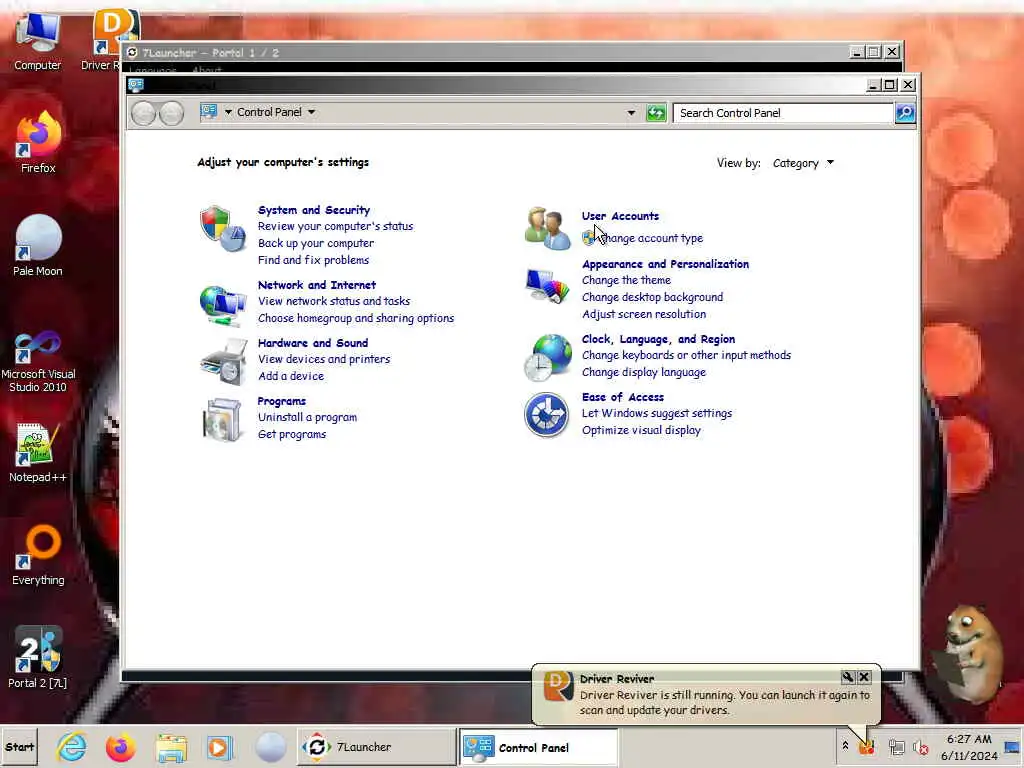Open the System and Security category link

(313, 210)
